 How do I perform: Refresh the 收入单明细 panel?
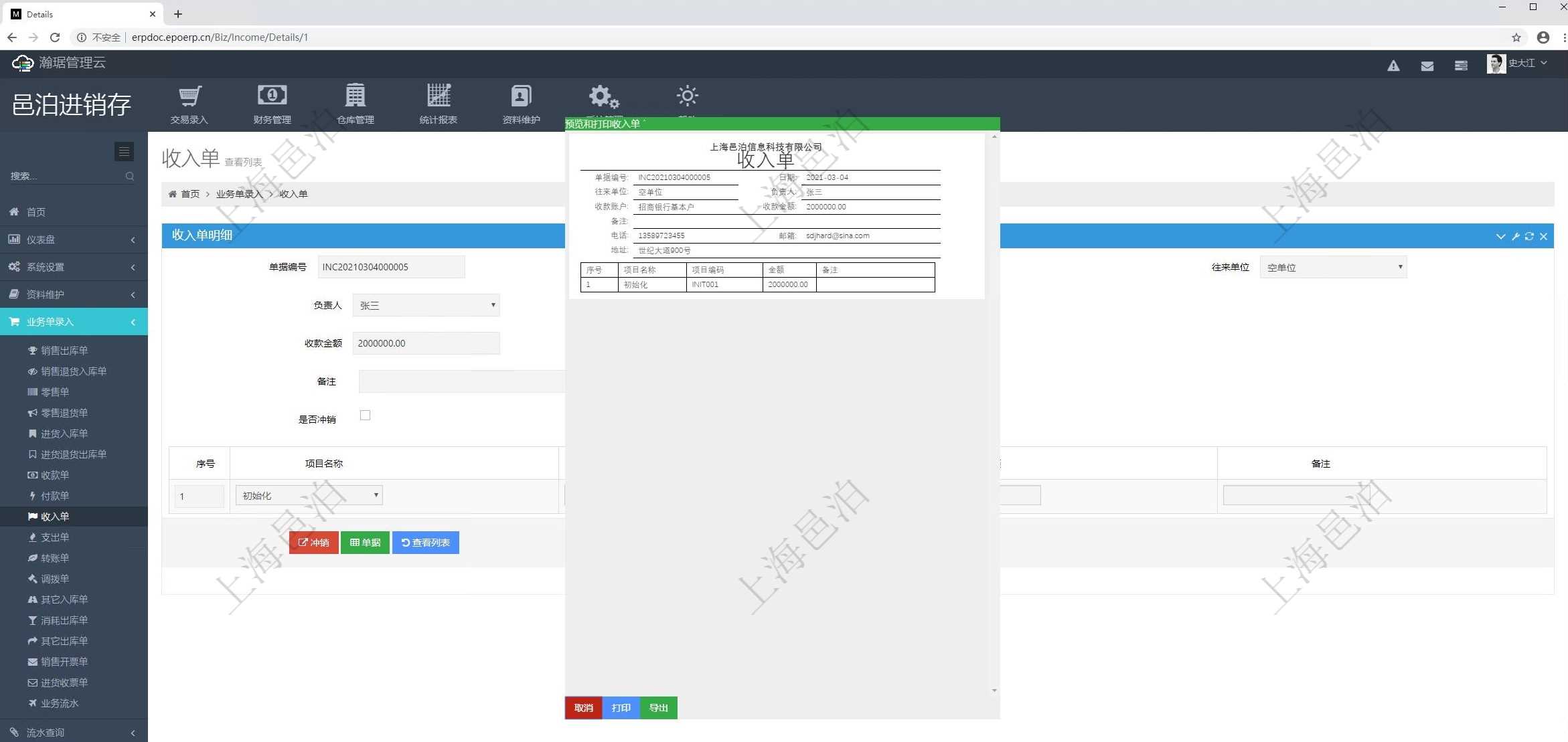(x=1529, y=236)
